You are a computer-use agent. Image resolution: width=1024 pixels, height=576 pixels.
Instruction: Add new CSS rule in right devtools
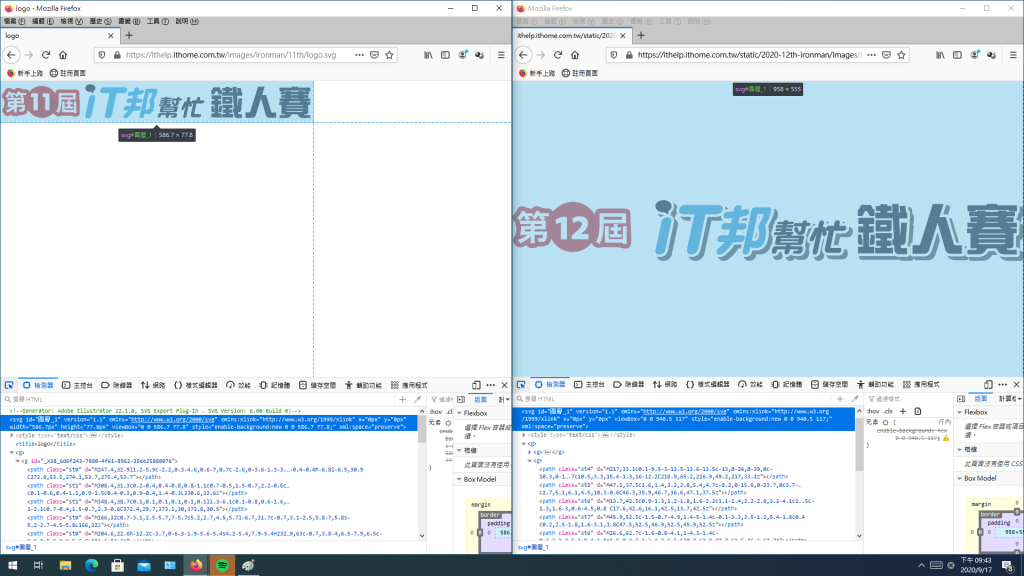click(x=903, y=411)
